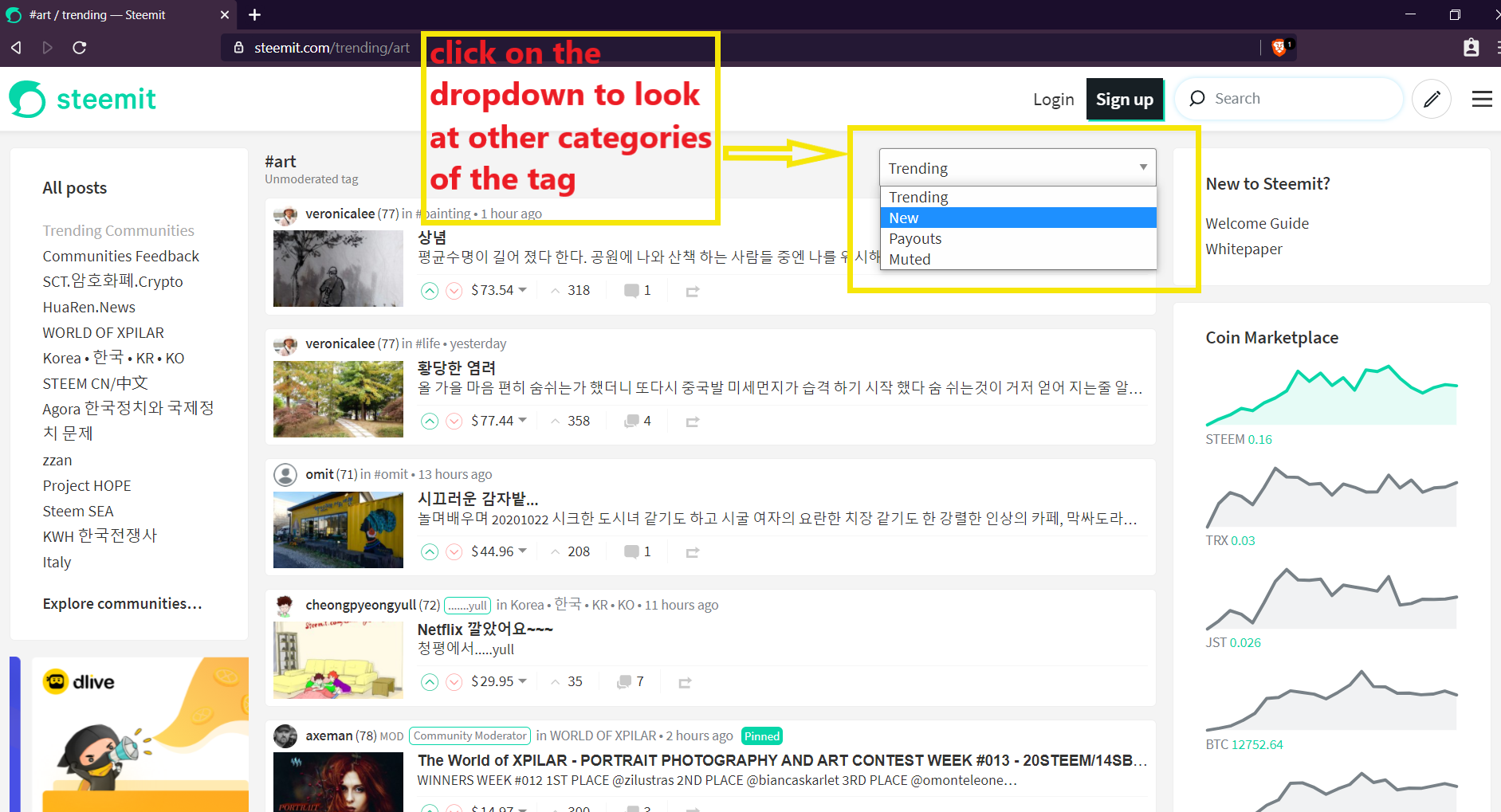Open All posts in the sidebar

pyautogui.click(x=74, y=188)
